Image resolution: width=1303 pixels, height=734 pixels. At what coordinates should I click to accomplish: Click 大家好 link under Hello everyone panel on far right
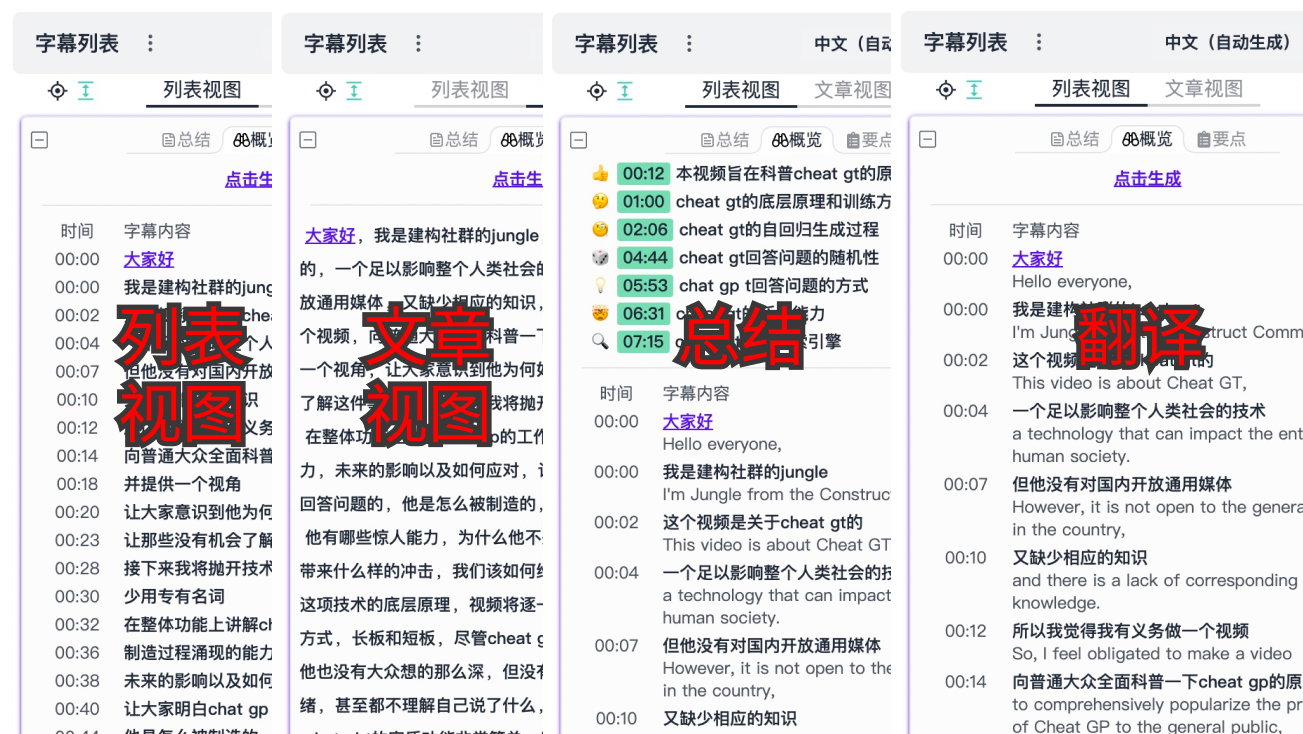(x=1037, y=259)
